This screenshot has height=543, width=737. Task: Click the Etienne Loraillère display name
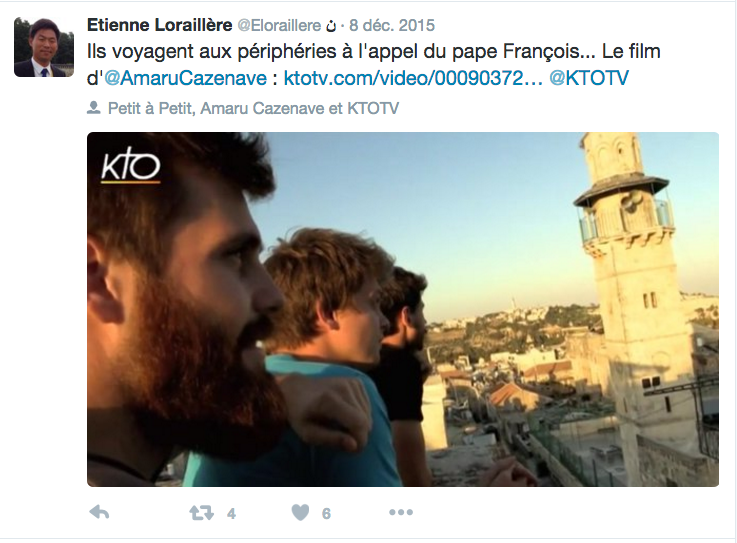(x=159, y=25)
